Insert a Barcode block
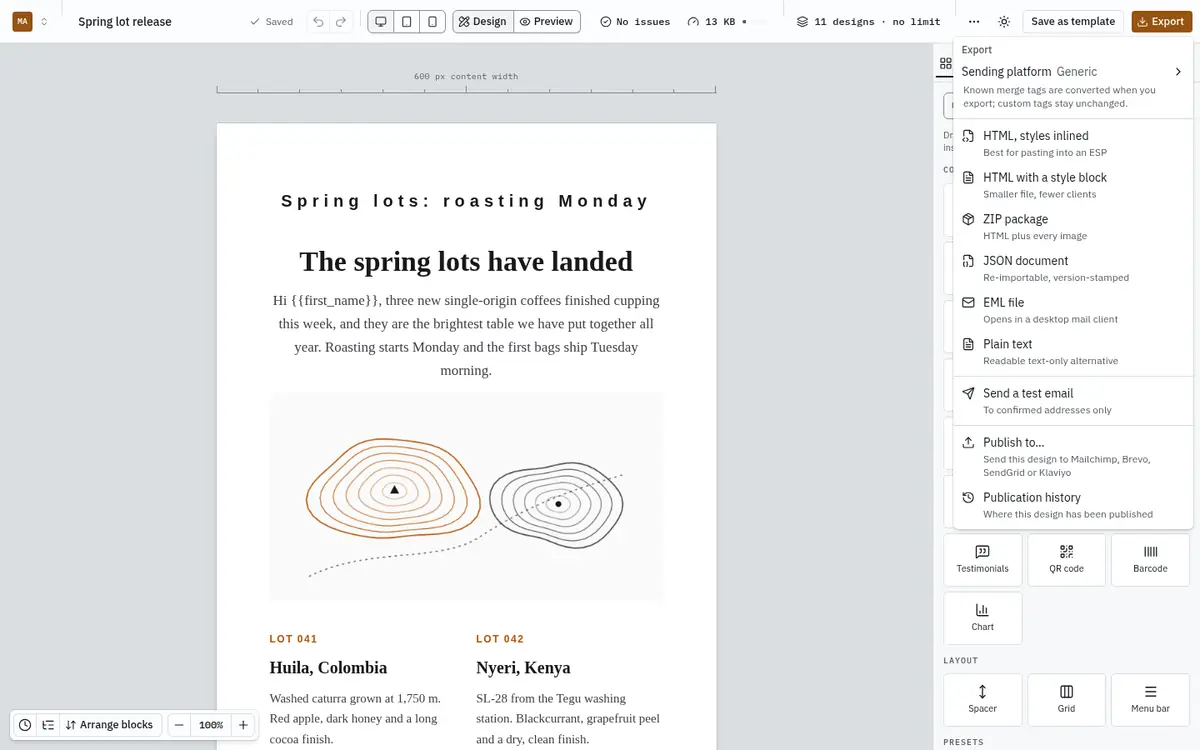Image resolution: width=1200 pixels, height=750 pixels. [x=1150, y=559]
